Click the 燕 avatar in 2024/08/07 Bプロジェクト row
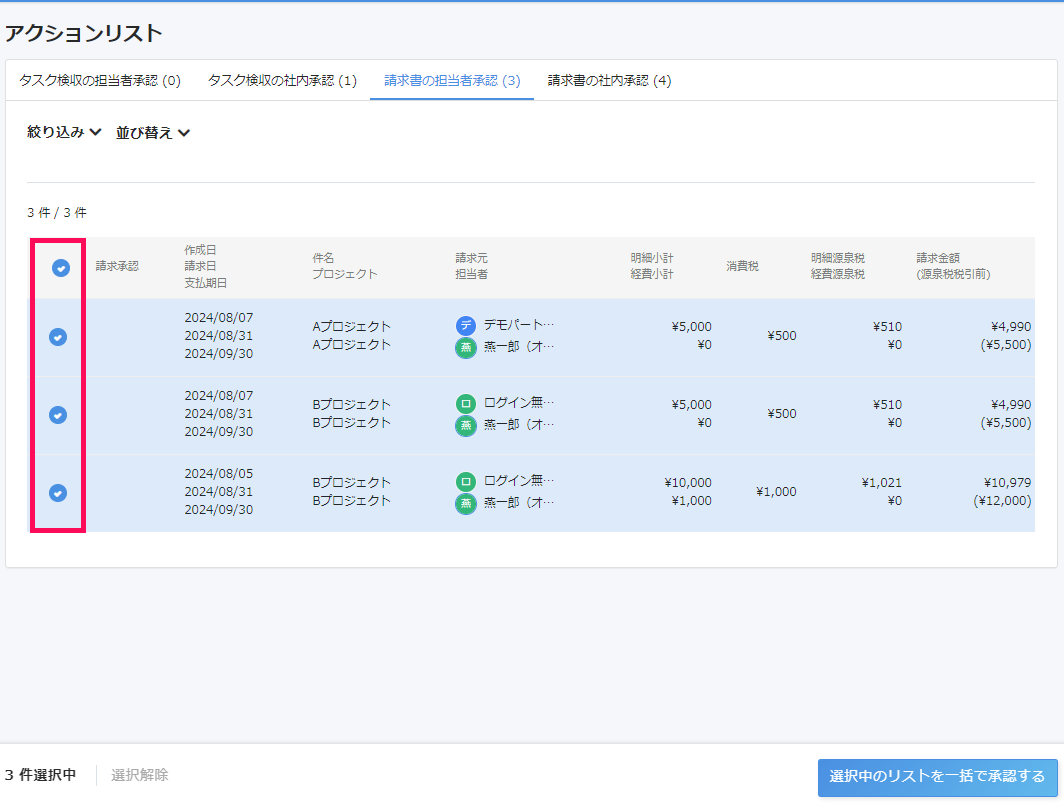1064x807 pixels. (x=466, y=426)
